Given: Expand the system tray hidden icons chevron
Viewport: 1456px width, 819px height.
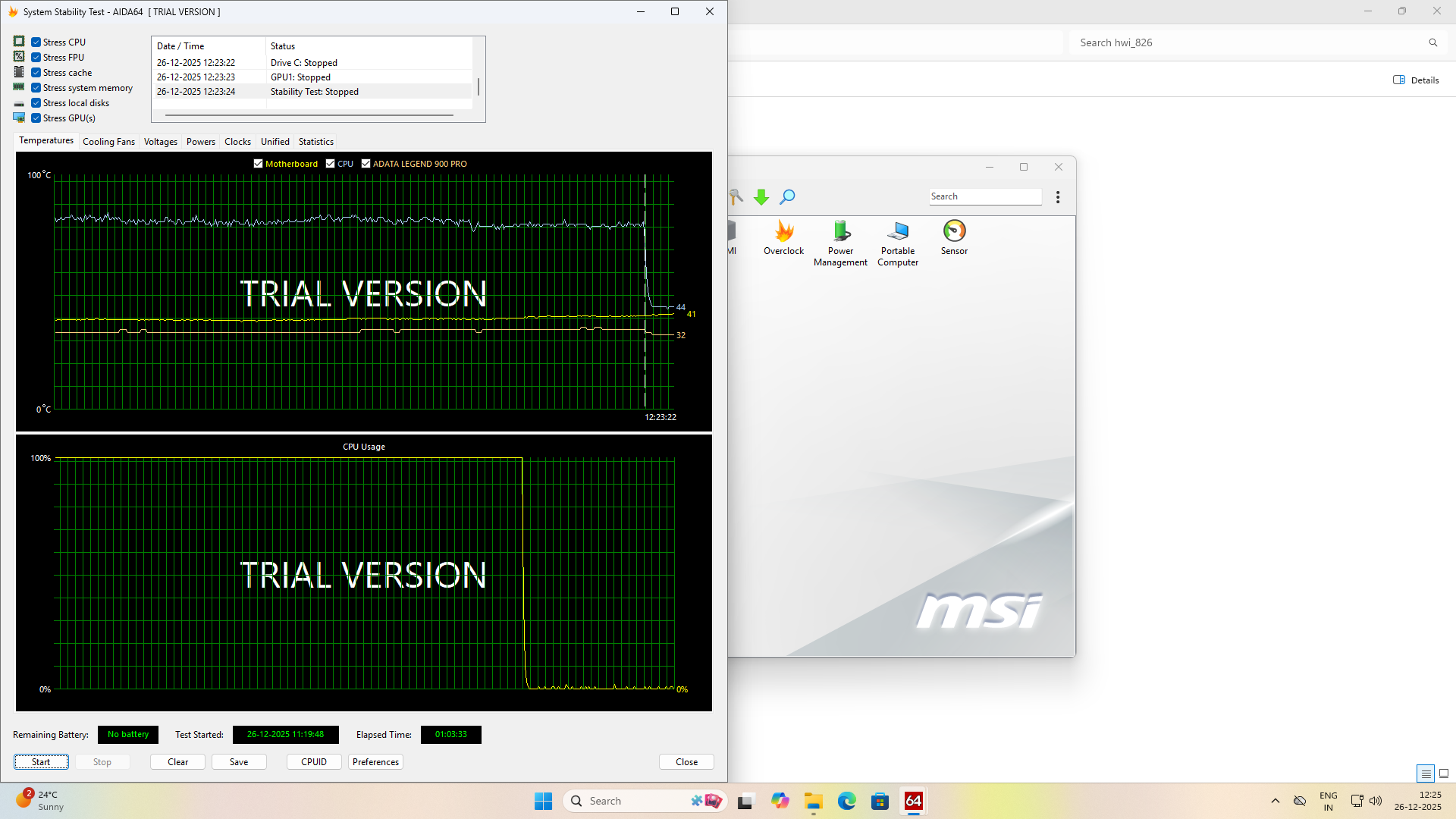Looking at the screenshot, I should (1275, 801).
